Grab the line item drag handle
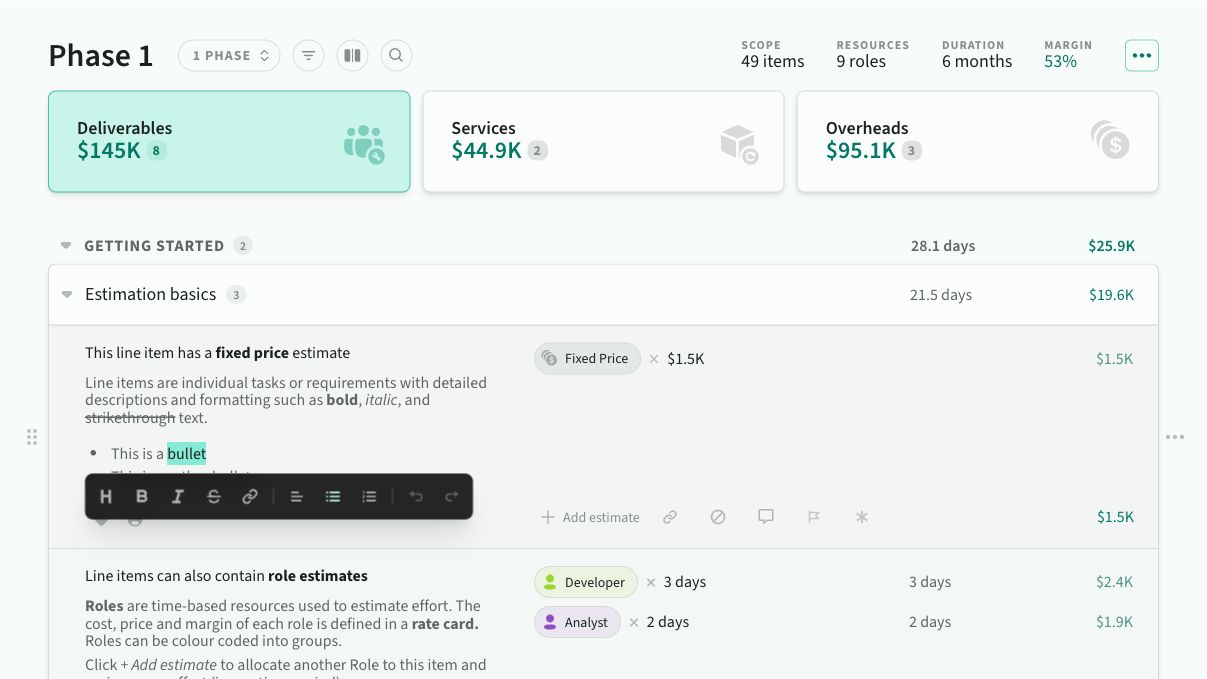This screenshot has height=679, width=1207. [x=32, y=437]
